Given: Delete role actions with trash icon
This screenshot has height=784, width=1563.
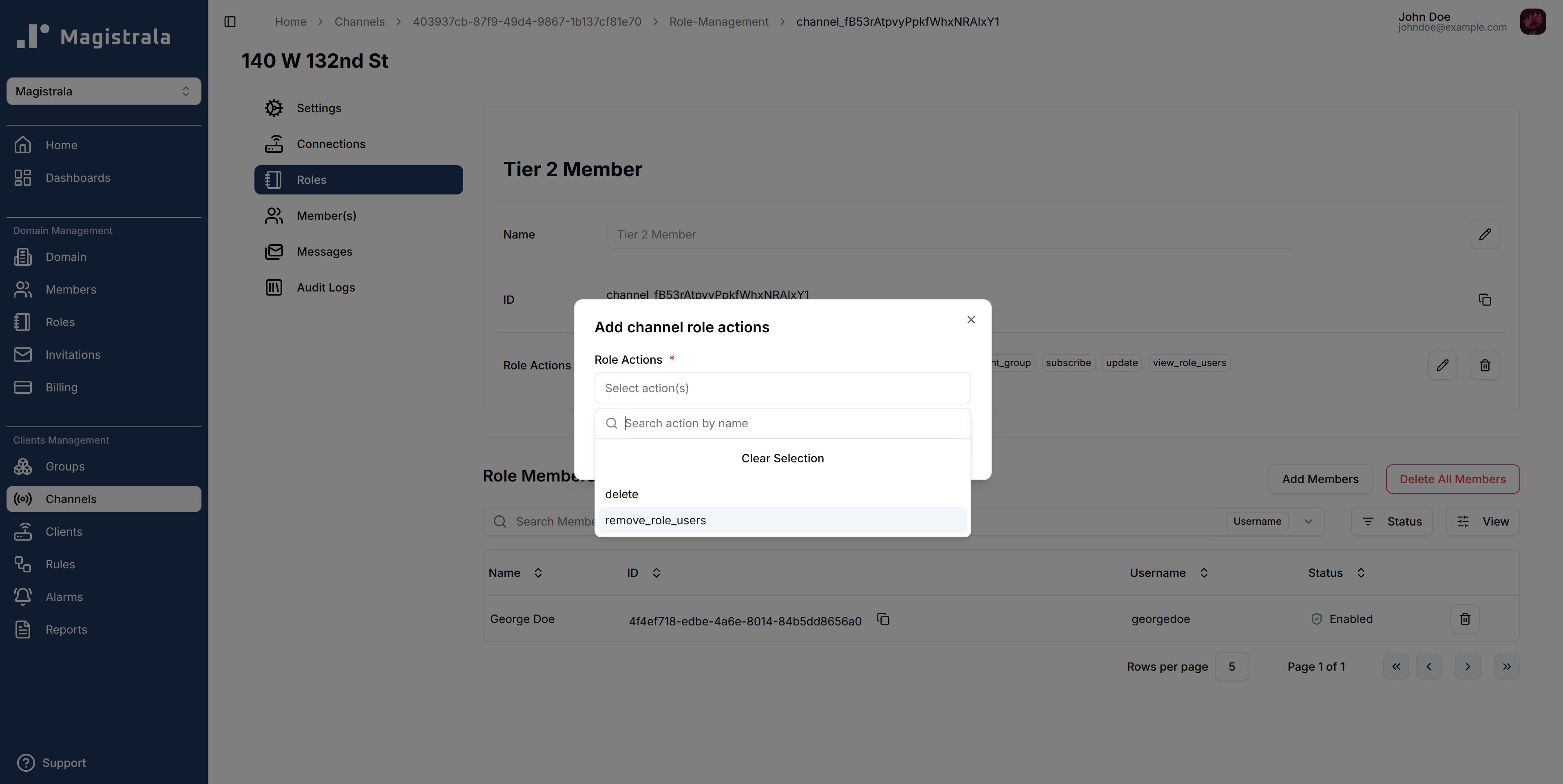Looking at the screenshot, I should point(1484,365).
